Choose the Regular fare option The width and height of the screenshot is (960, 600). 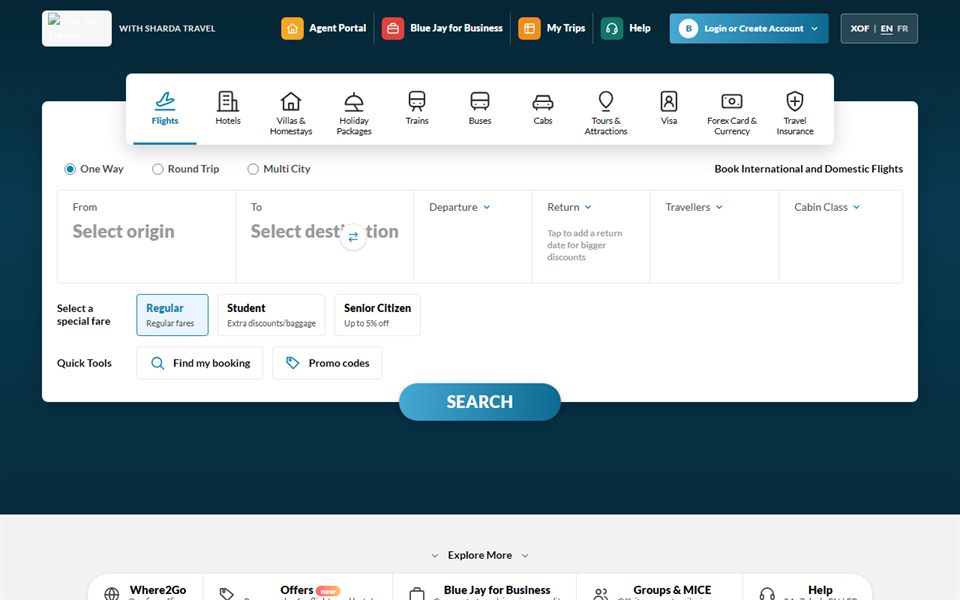(172, 315)
